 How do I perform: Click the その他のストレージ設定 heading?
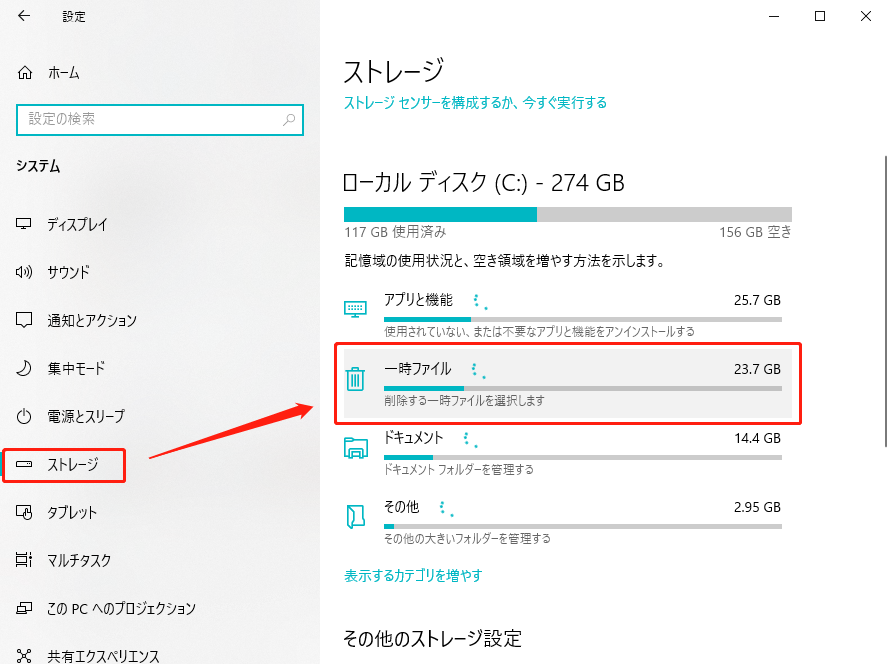[x=432, y=638]
